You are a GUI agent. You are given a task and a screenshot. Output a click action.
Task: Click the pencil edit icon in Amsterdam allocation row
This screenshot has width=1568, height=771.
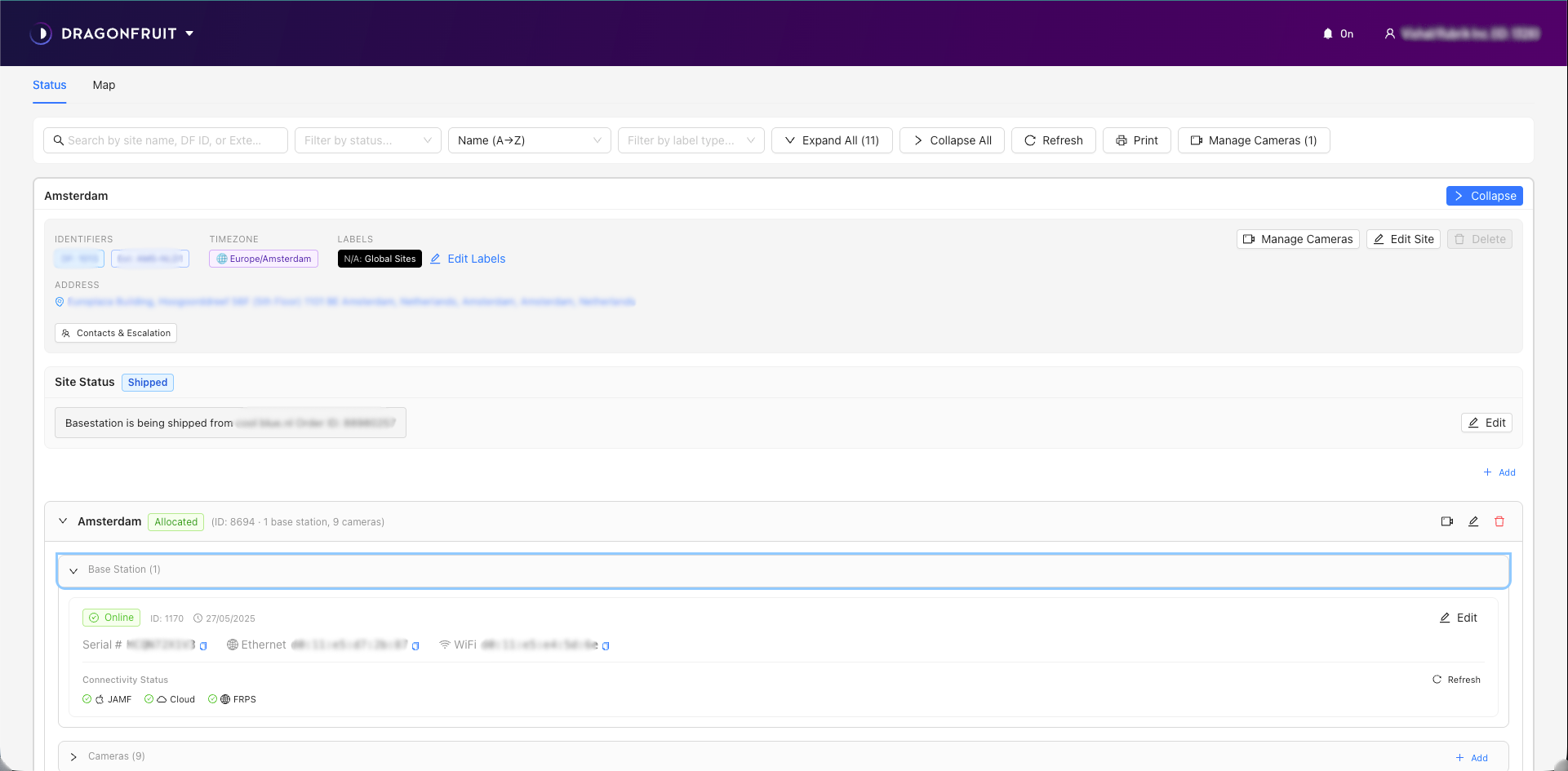[1473, 521]
